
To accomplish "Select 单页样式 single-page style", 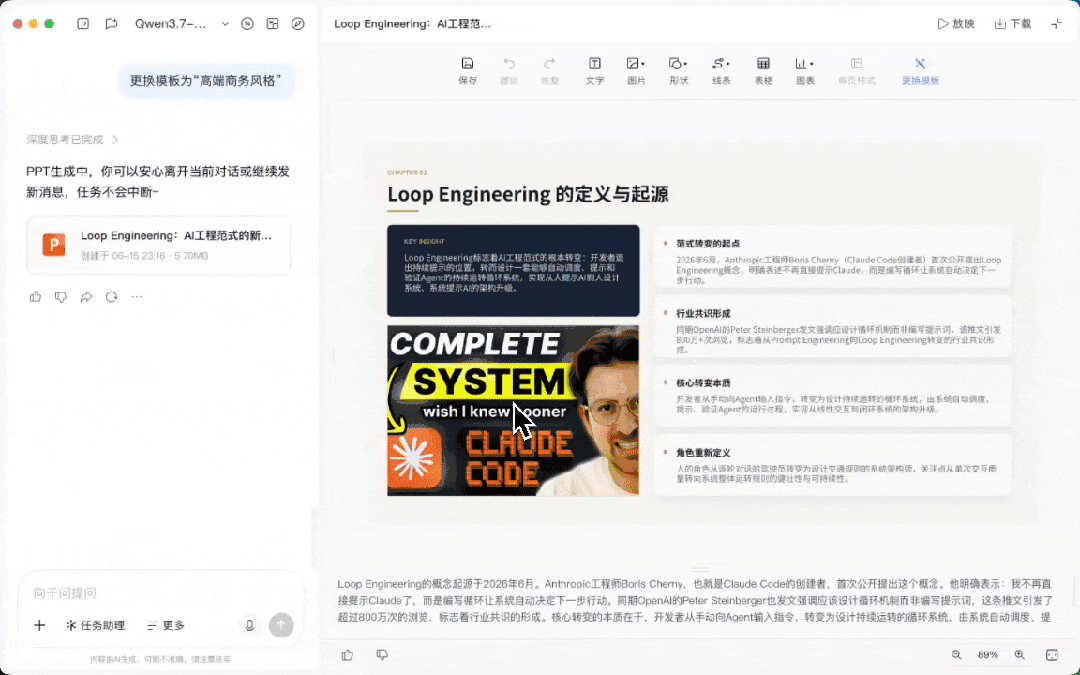I will [857, 71].
